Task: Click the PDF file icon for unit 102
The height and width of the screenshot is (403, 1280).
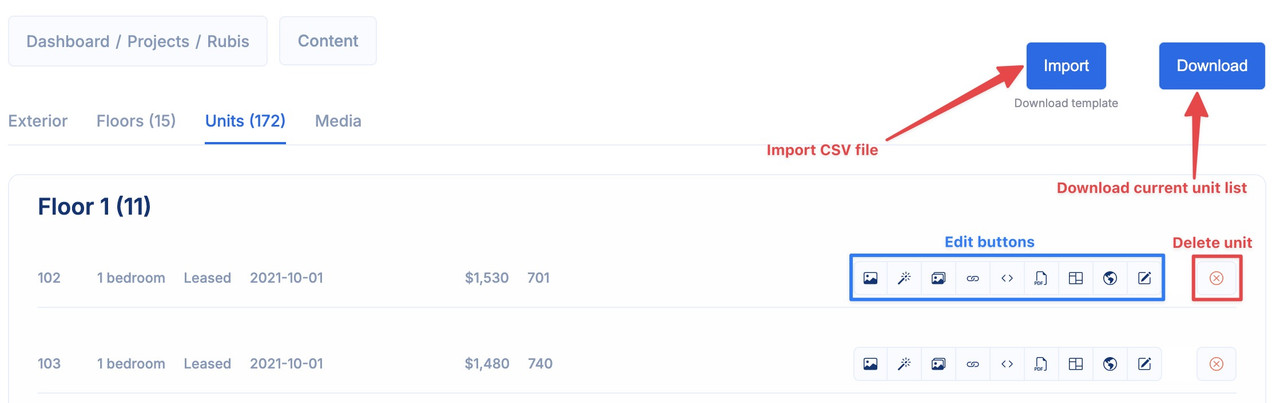Action: [1041, 278]
